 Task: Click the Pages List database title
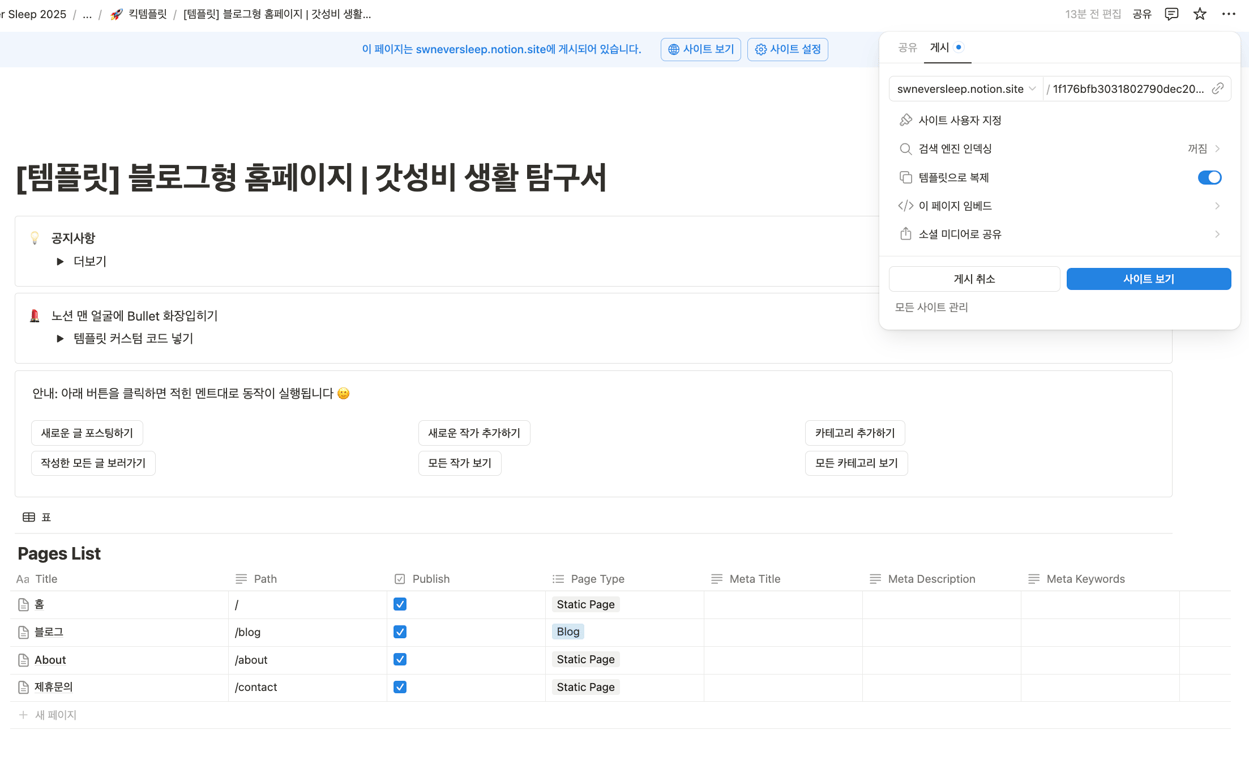[x=59, y=554]
